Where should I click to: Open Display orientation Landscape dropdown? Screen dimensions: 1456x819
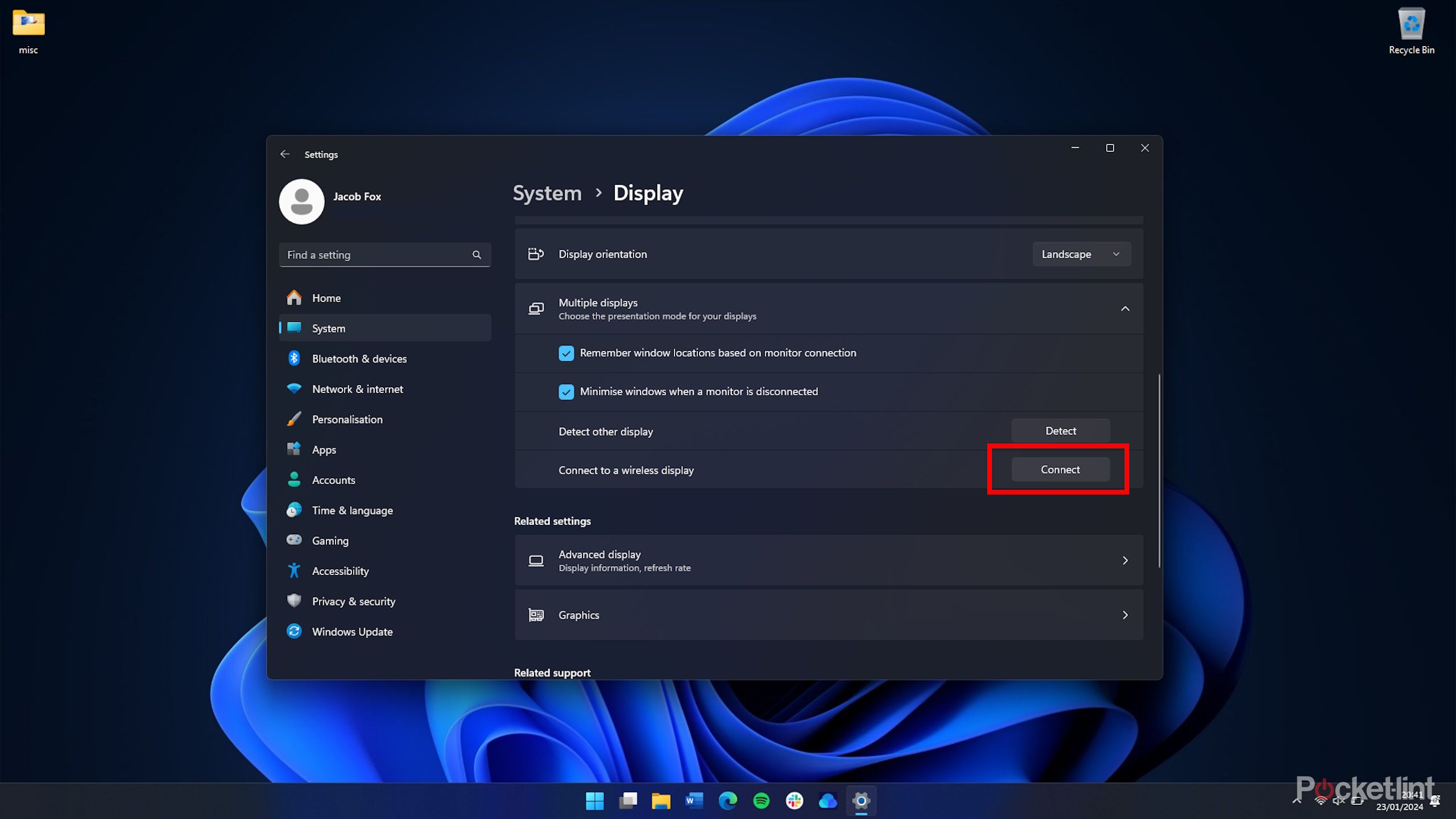coord(1081,254)
